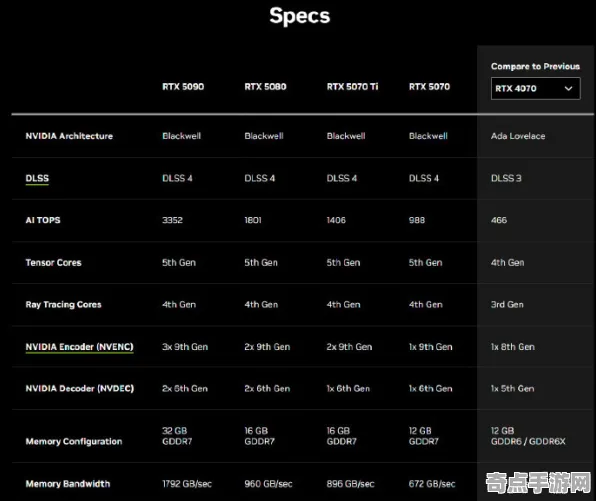The image size is (596, 501).
Task: Click the 12 GB GDDR6 / GDDR6X cell
Action: click(528, 436)
